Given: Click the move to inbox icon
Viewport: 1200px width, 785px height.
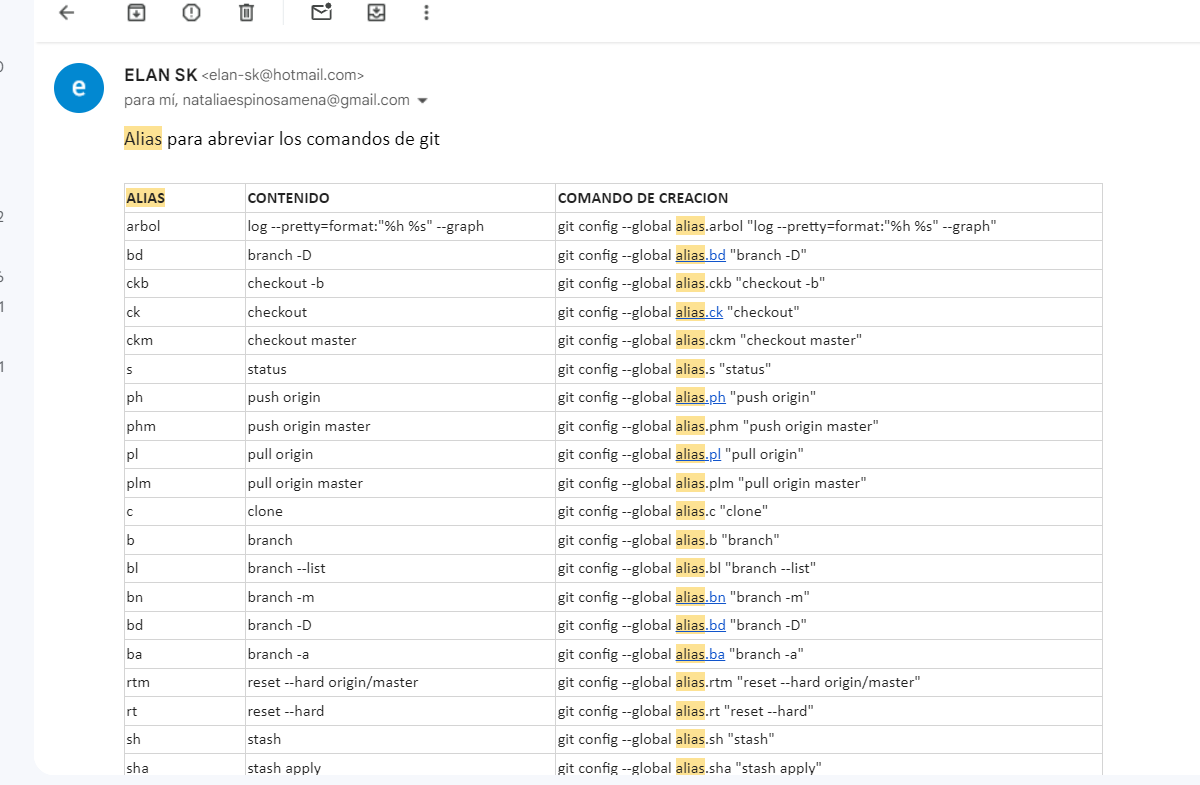Looking at the screenshot, I should click(x=376, y=13).
